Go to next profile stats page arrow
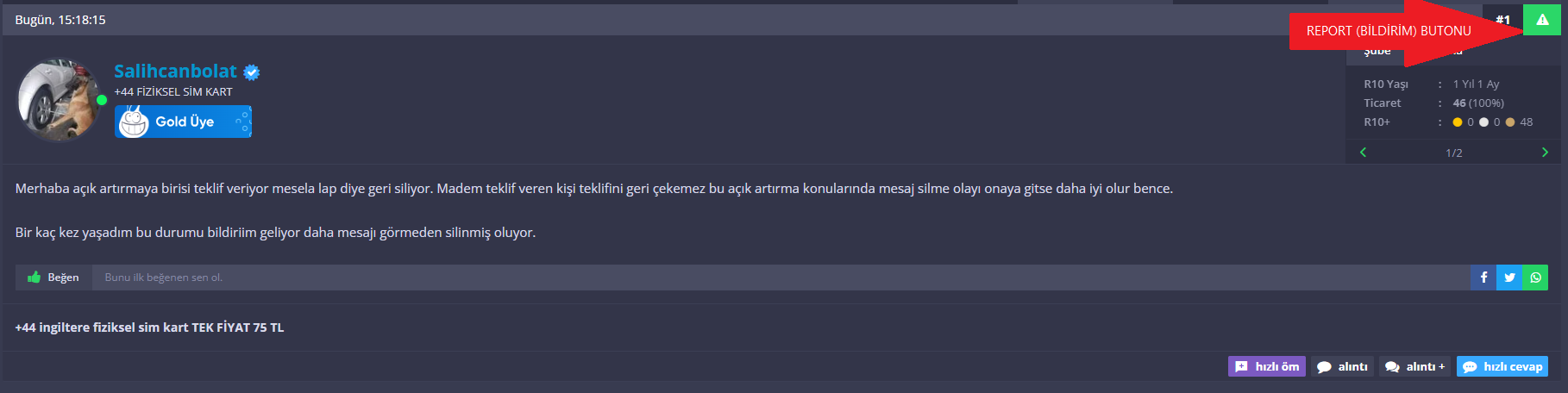The height and width of the screenshot is (393, 1568). tap(1545, 153)
